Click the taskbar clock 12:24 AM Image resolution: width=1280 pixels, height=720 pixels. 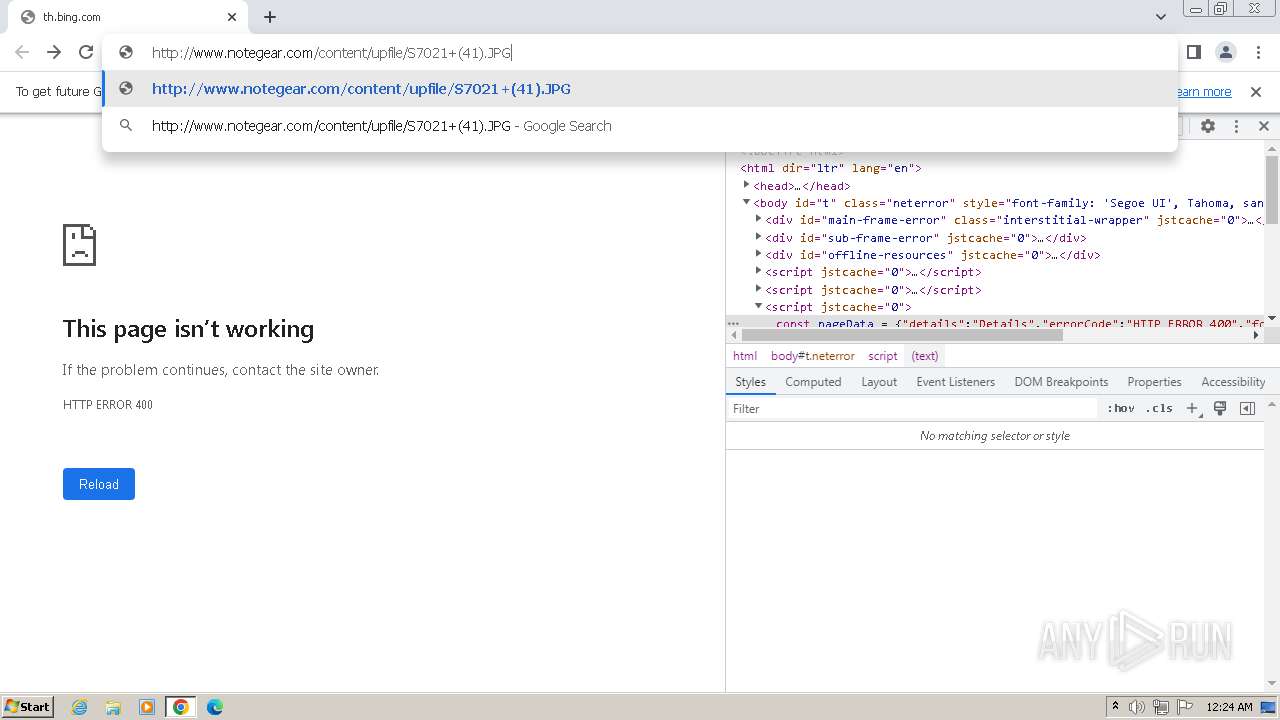[1229, 707]
